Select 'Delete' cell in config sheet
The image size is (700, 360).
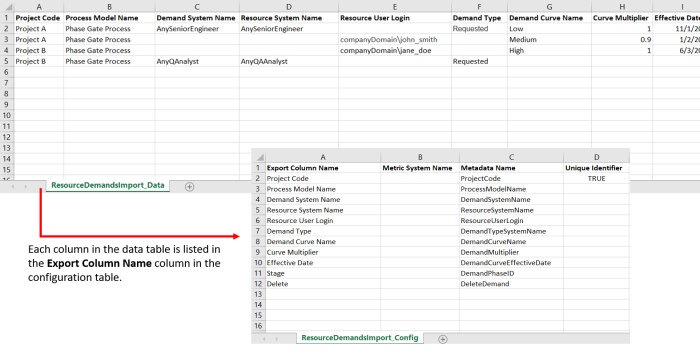(x=323, y=284)
